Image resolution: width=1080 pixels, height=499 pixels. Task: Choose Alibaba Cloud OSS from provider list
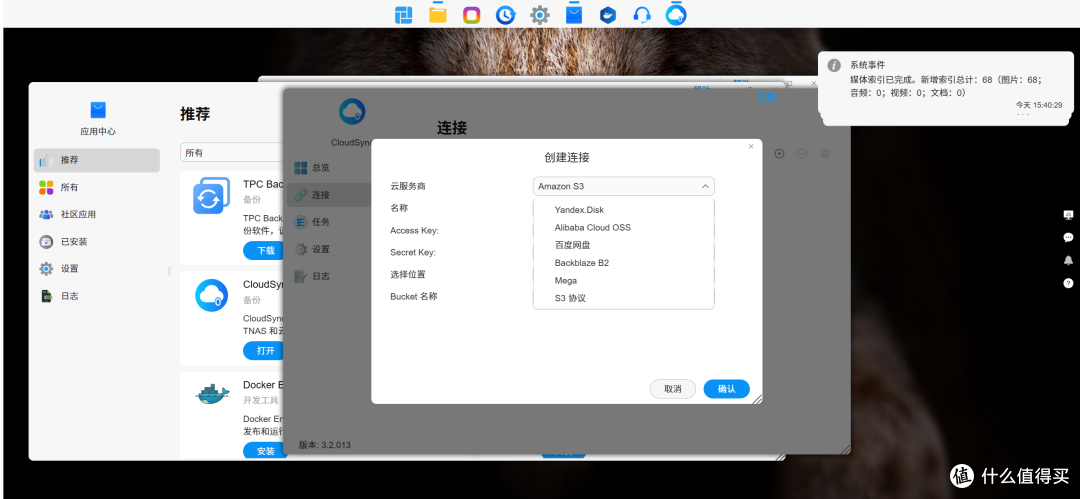pos(623,227)
